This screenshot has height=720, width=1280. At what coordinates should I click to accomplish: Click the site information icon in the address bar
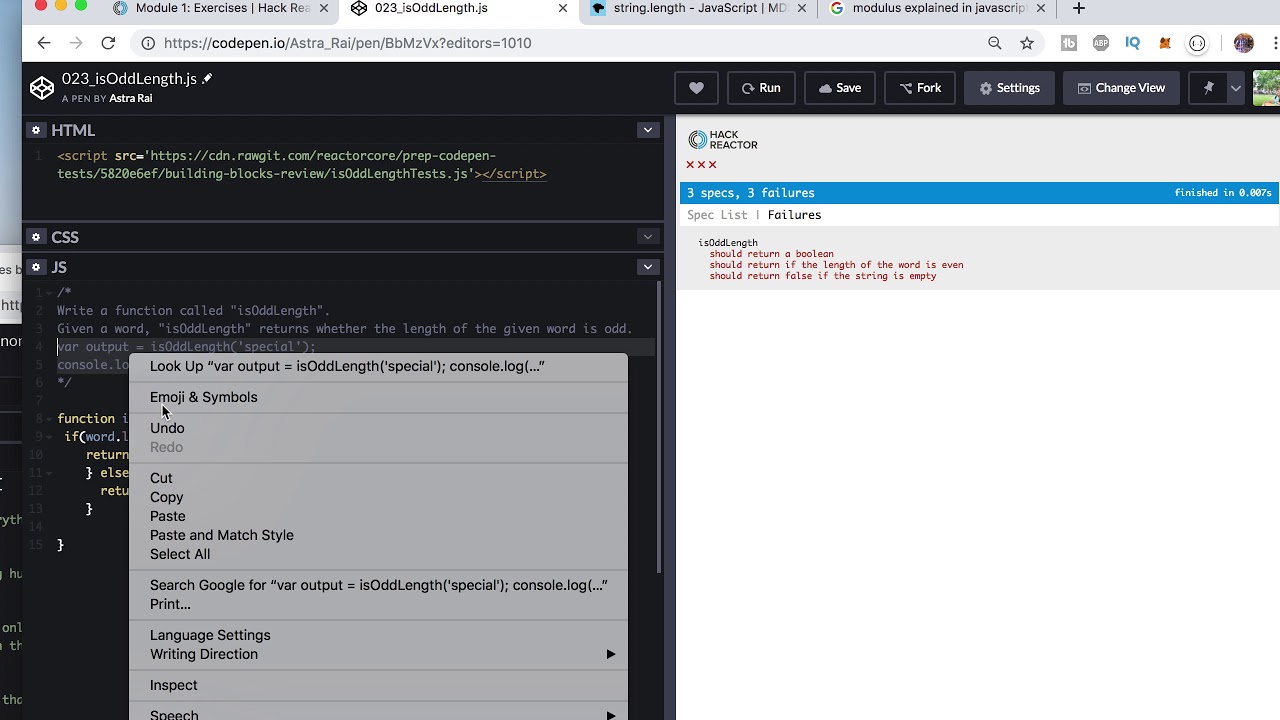148,43
